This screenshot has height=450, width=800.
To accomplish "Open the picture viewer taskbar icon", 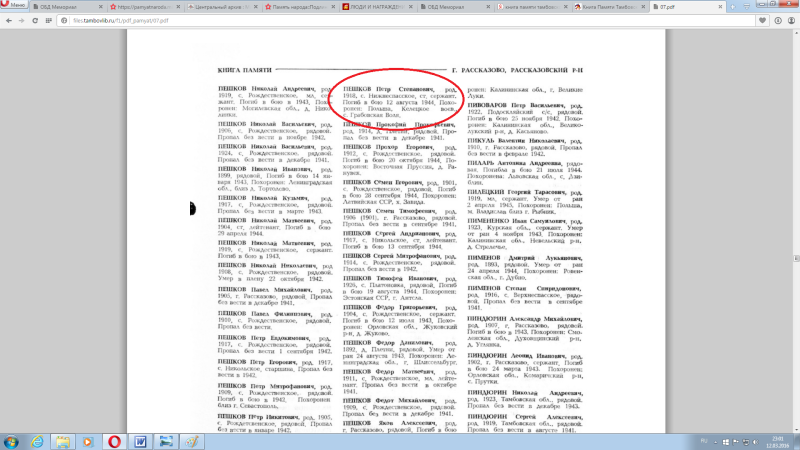I will pyautogui.click(x=166, y=441).
